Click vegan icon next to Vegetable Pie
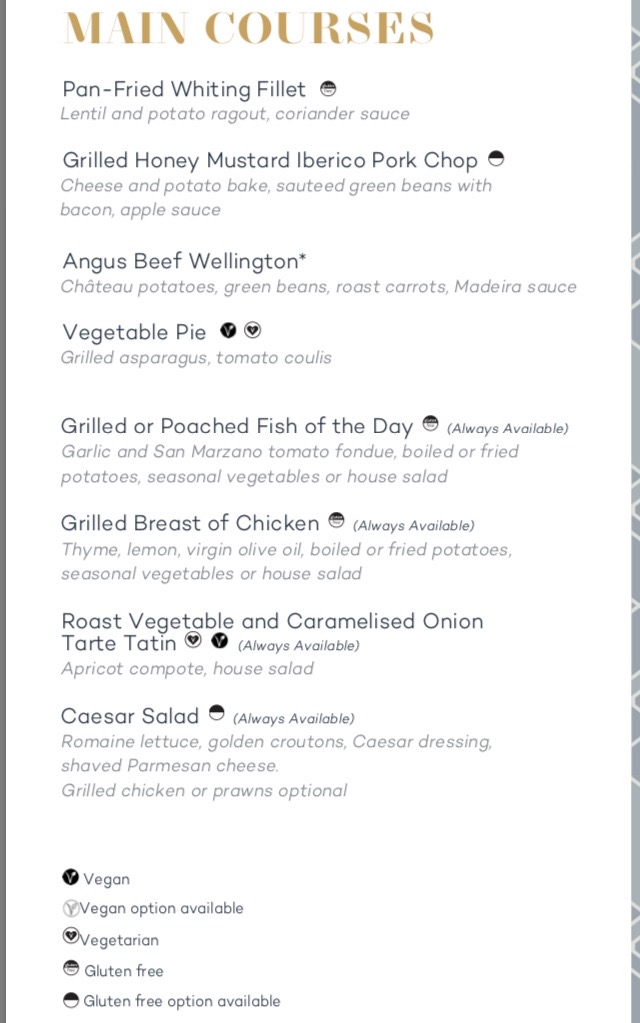This screenshot has height=1023, width=640. (228, 331)
